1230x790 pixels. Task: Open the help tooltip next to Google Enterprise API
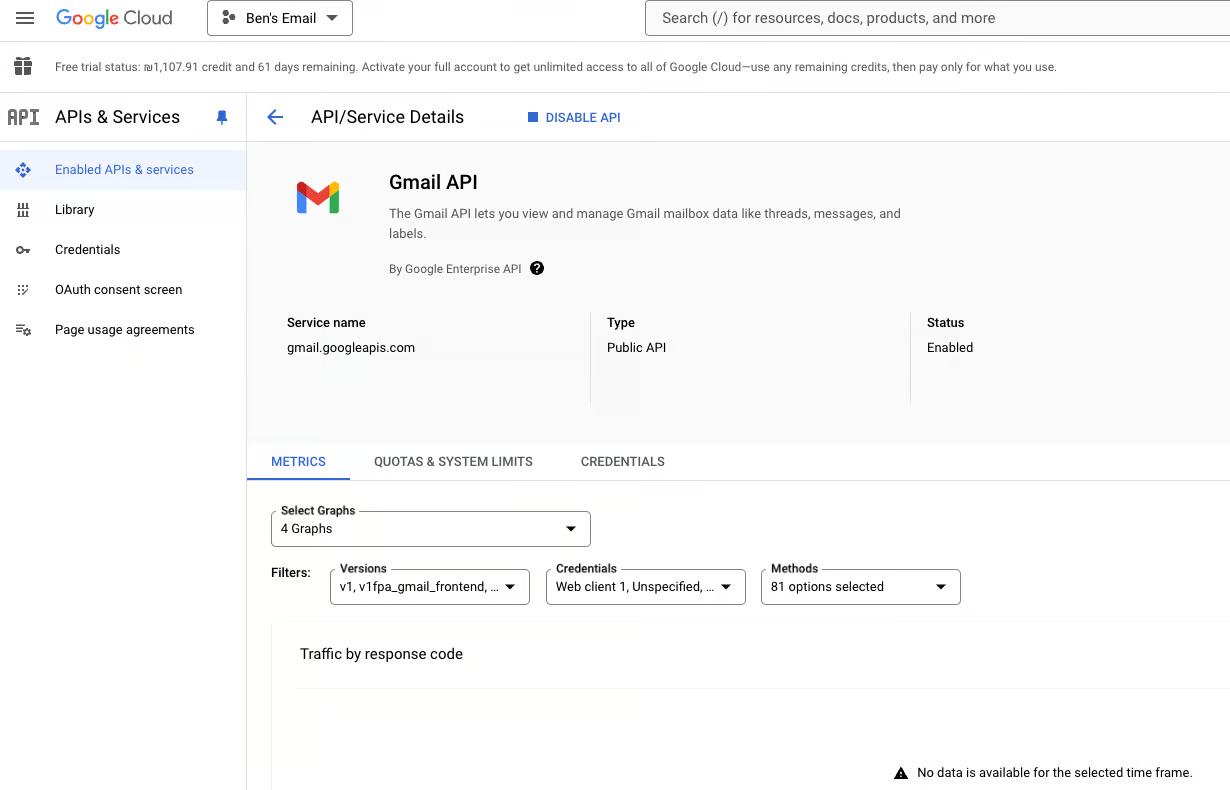coord(537,268)
